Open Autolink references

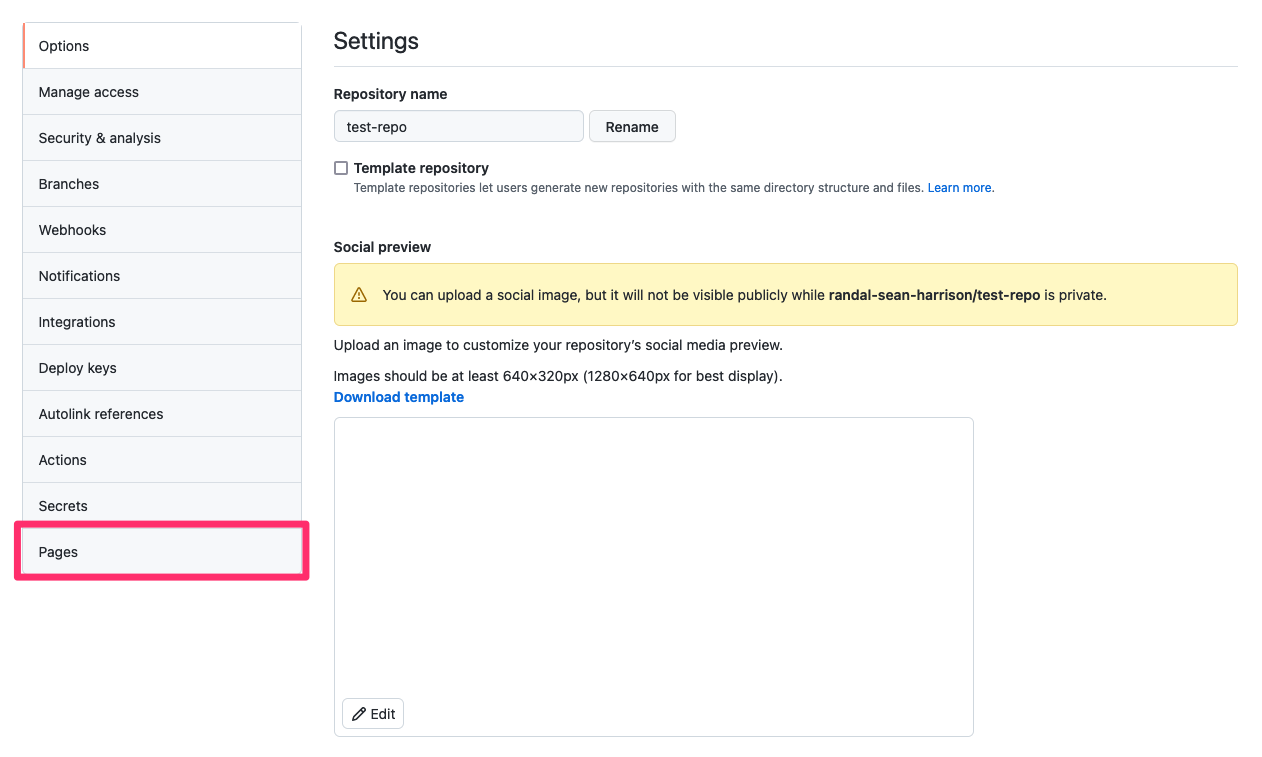click(x=160, y=413)
